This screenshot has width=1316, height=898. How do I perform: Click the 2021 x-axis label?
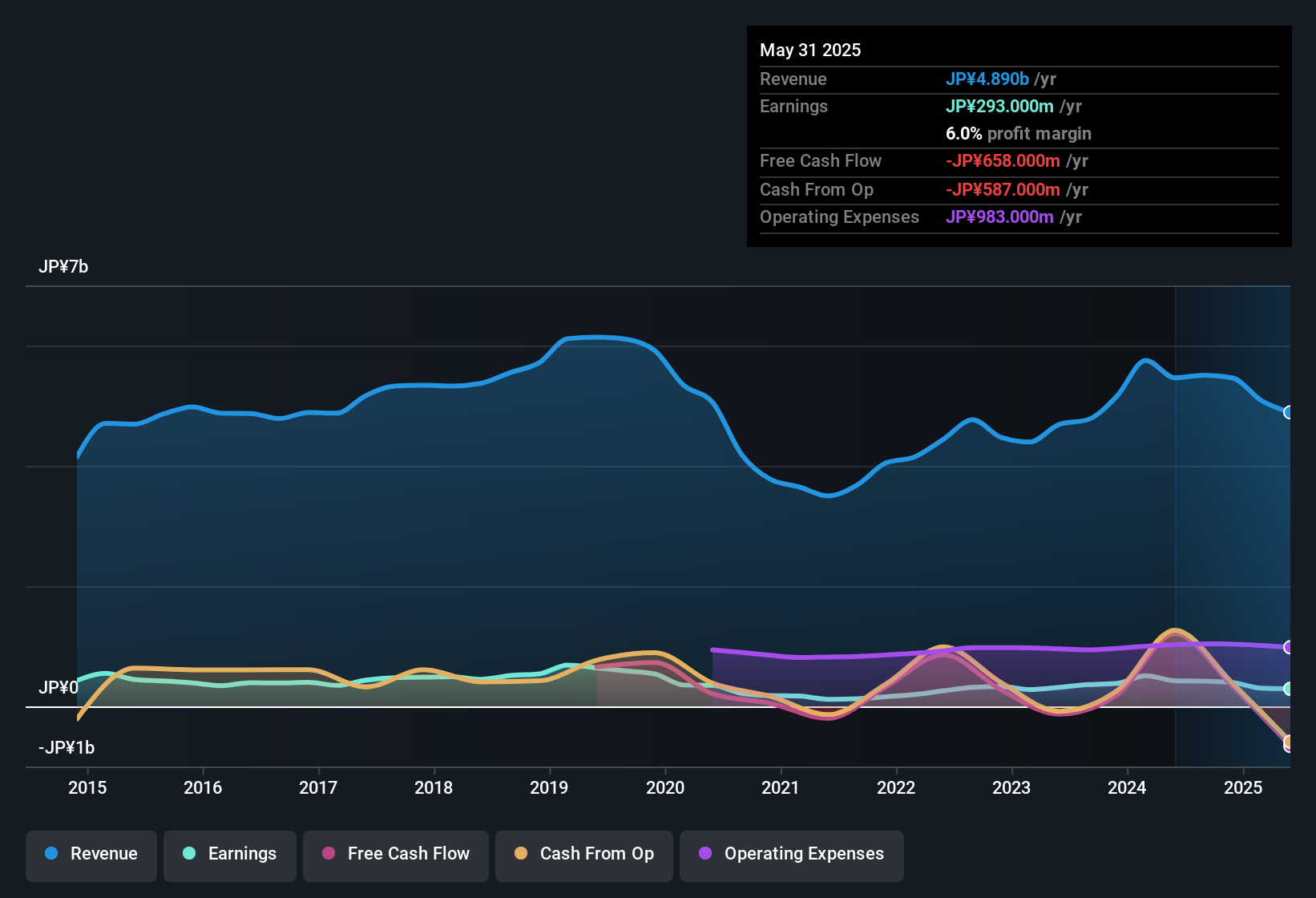click(x=781, y=787)
